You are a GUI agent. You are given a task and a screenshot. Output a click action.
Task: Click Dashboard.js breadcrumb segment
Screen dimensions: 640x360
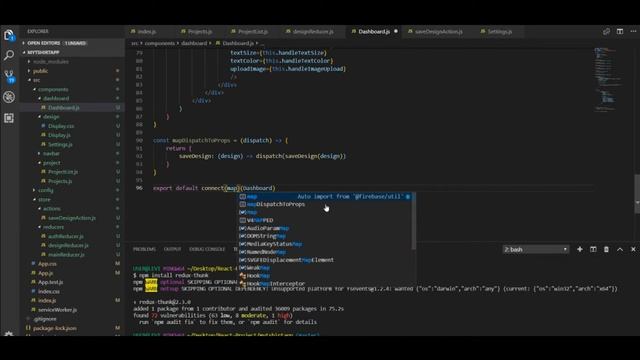click(x=238, y=43)
